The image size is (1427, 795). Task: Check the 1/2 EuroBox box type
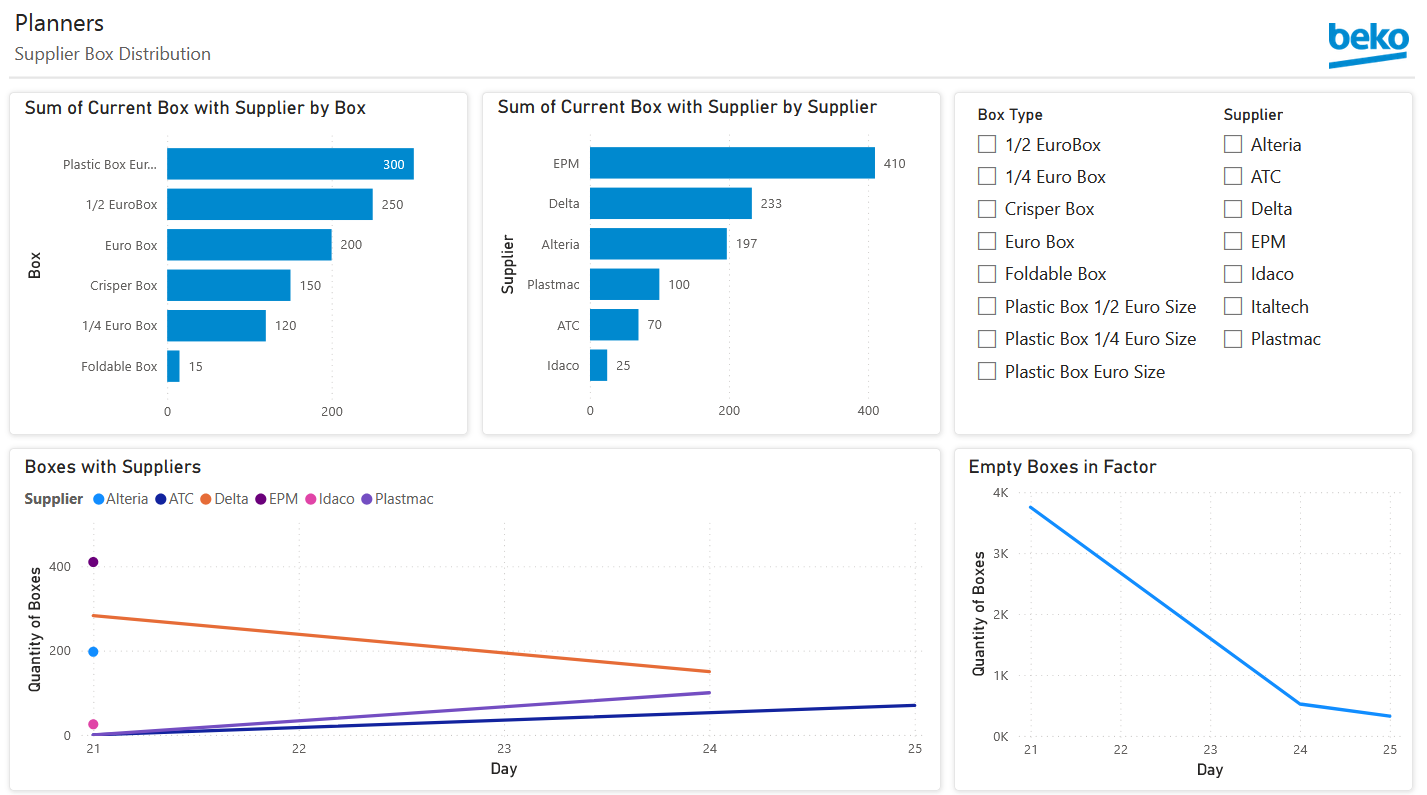pyautogui.click(x=987, y=144)
